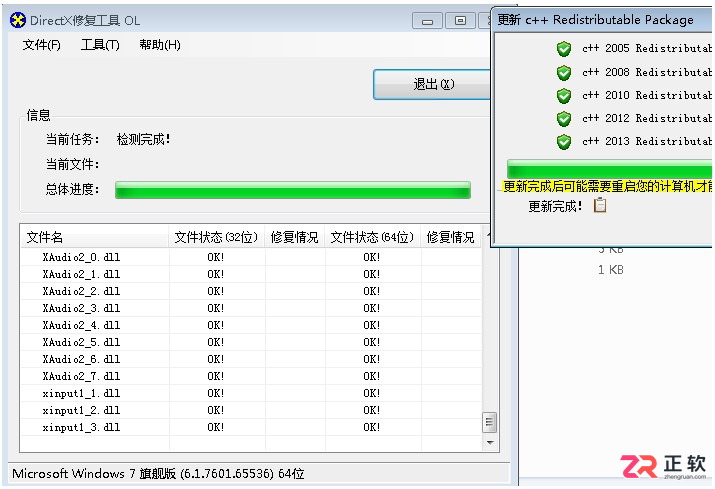Click the green shield beside c++ 2013 Redistributable
This screenshot has width=715, height=489.
click(564, 141)
